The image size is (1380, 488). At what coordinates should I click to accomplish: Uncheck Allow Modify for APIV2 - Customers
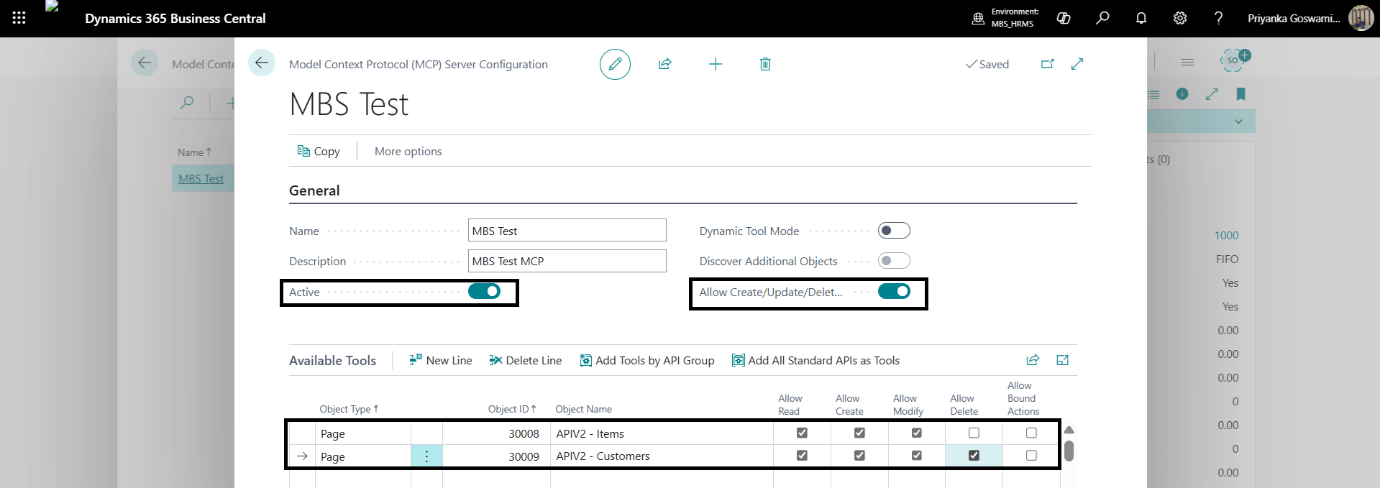(x=917, y=456)
